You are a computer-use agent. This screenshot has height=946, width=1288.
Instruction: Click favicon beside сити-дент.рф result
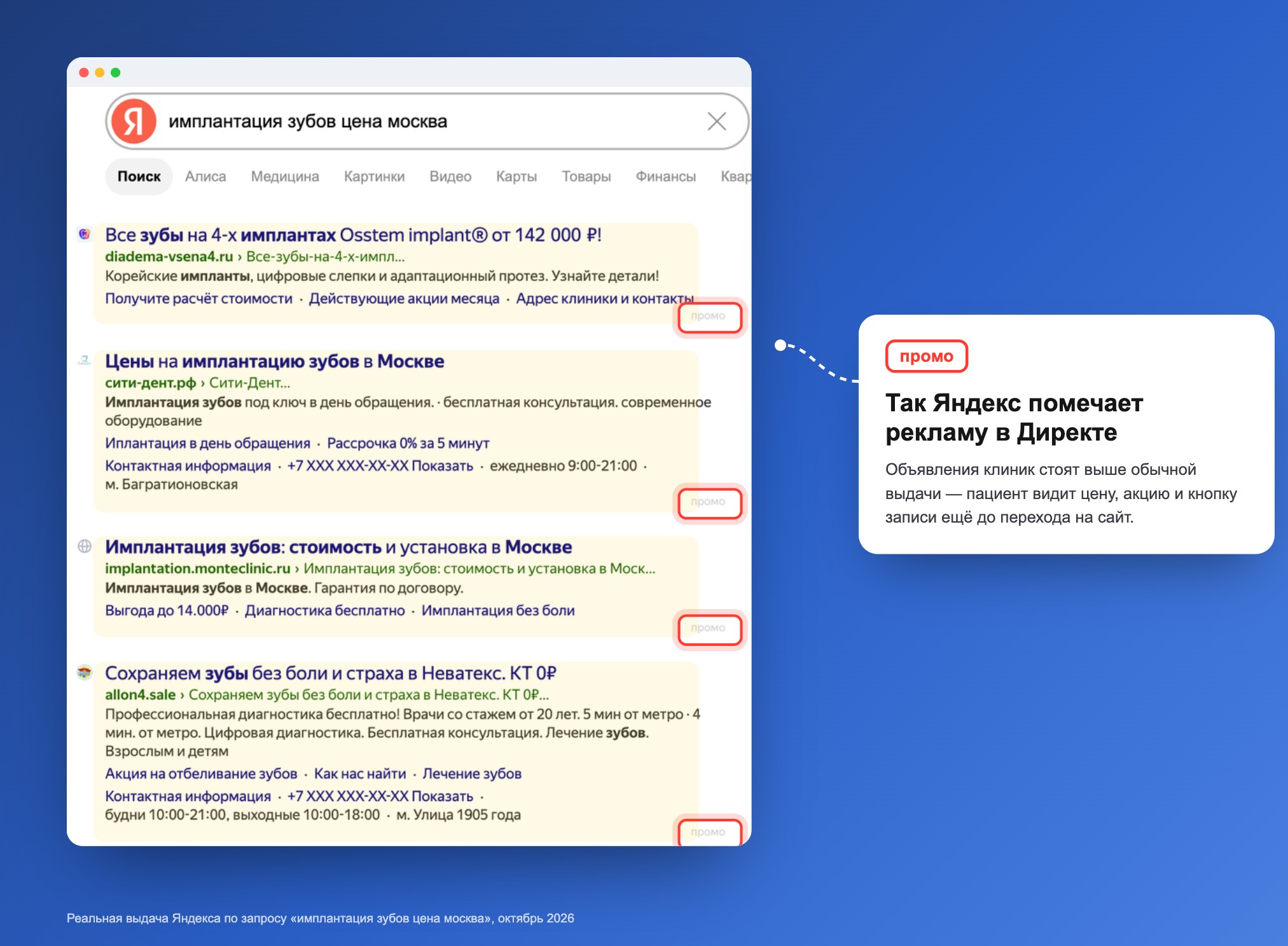[x=85, y=360]
